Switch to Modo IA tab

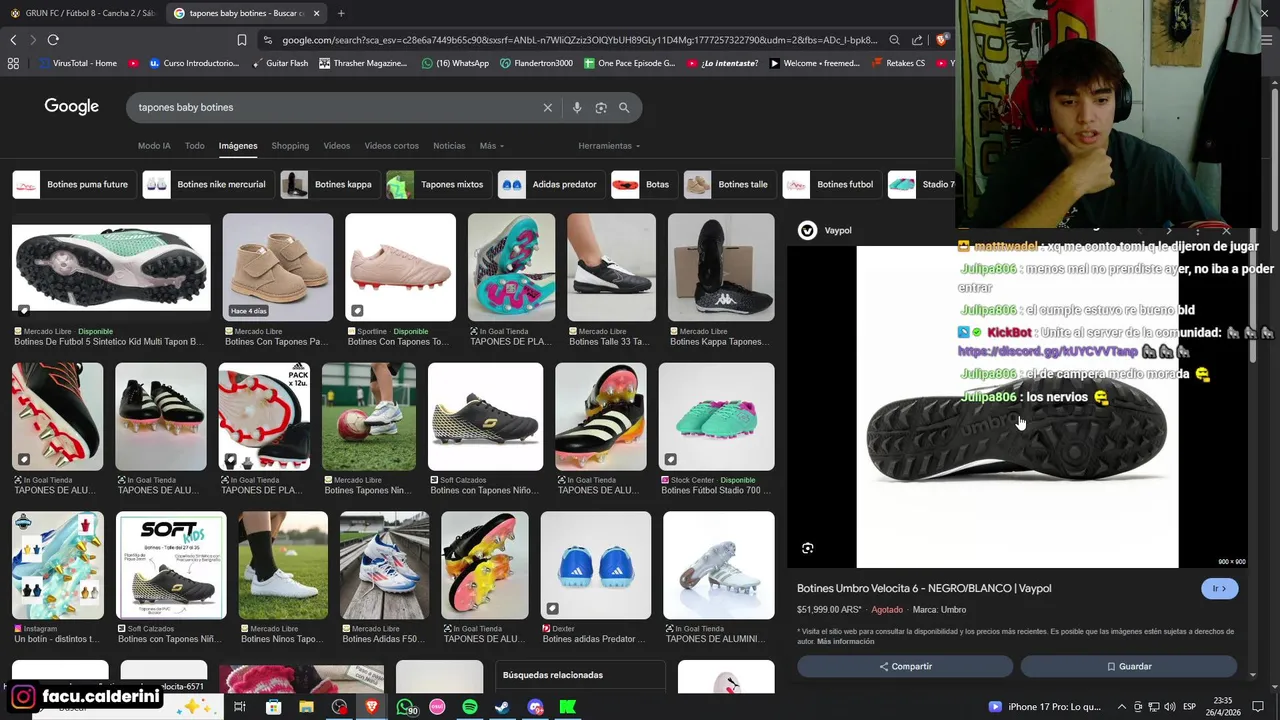(x=154, y=146)
